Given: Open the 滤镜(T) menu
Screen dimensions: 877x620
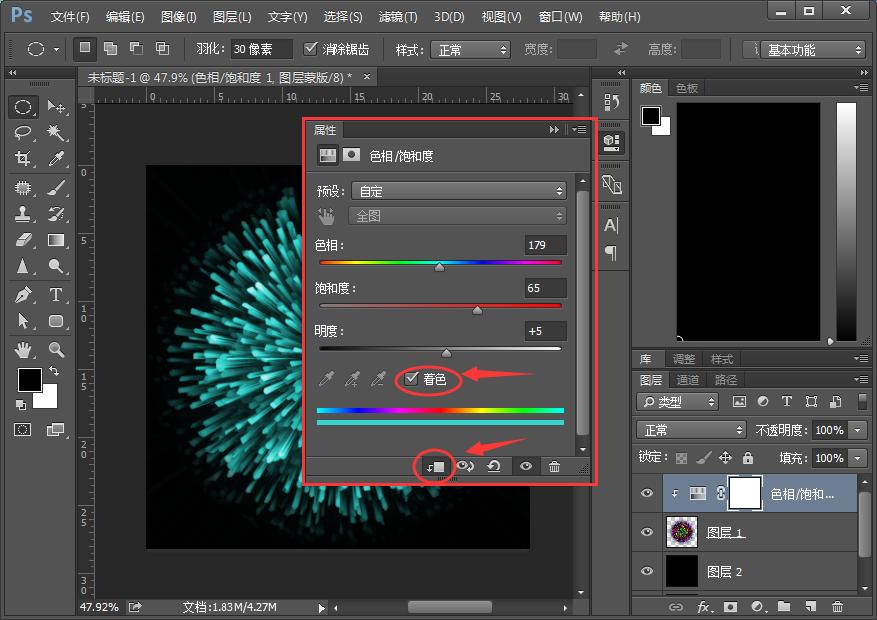Looking at the screenshot, I should 398,17.
